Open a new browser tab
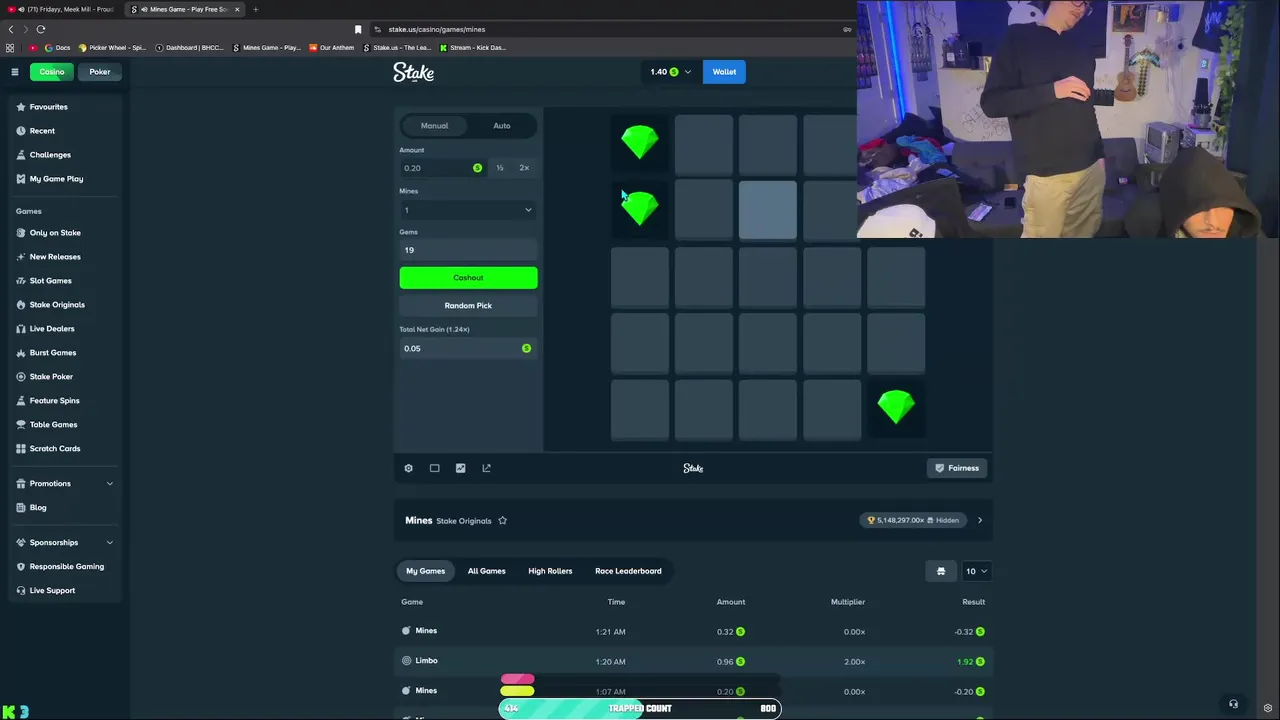1280x720 pixels. click(x=255, y=9)
